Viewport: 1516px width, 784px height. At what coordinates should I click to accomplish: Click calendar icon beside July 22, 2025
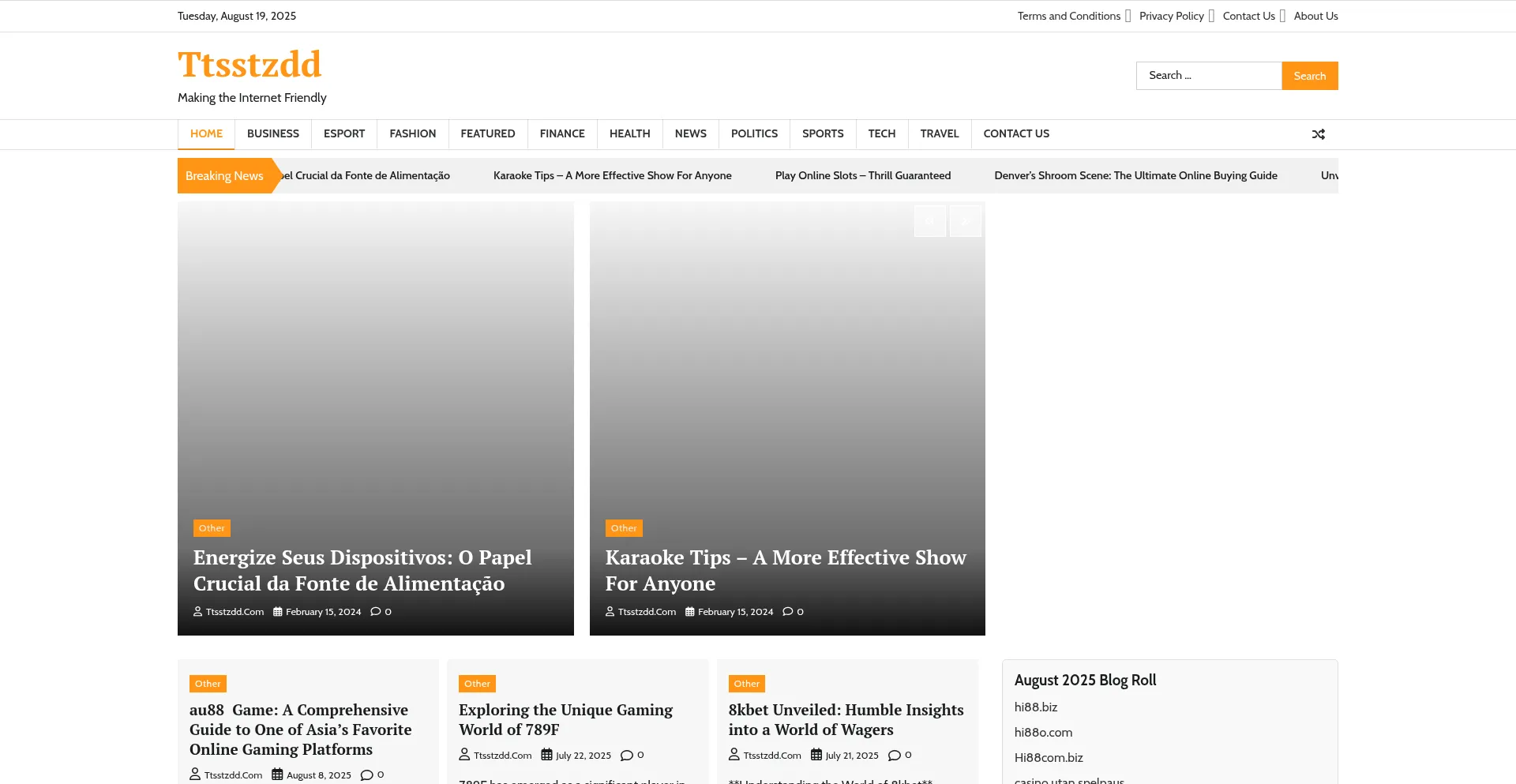tap(546, 755)
